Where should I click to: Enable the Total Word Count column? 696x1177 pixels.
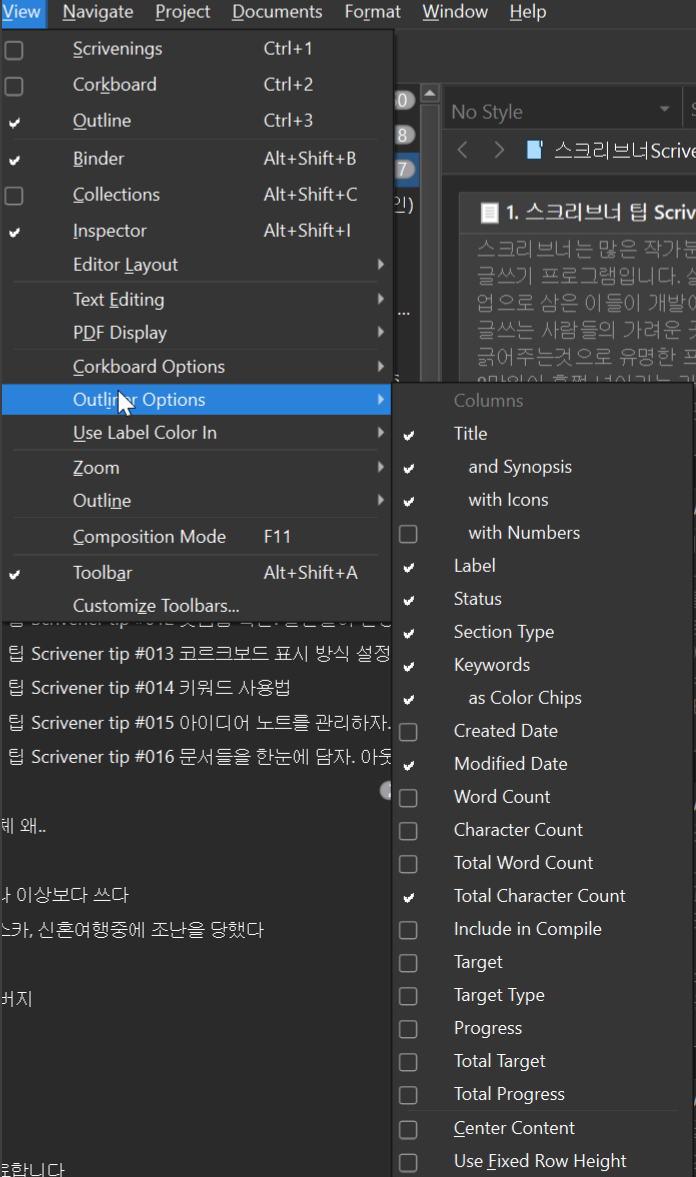click(408, 864)
